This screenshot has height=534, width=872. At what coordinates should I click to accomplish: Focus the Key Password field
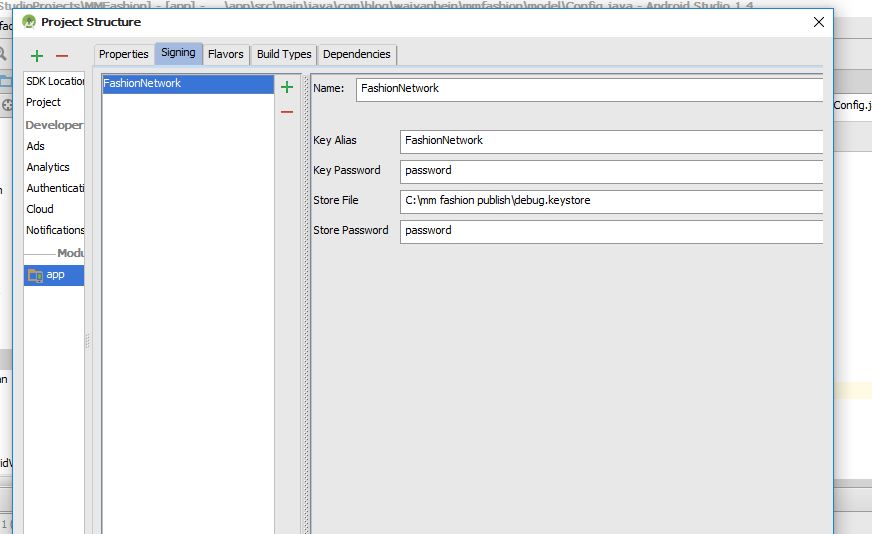click(611, 171)
